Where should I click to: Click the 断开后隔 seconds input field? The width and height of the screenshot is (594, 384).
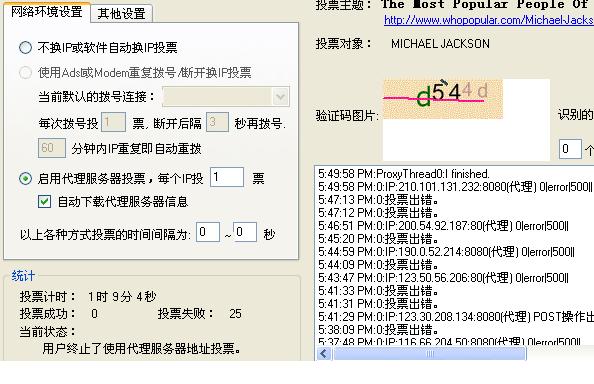pyautogui.click(x=217, y=122)
